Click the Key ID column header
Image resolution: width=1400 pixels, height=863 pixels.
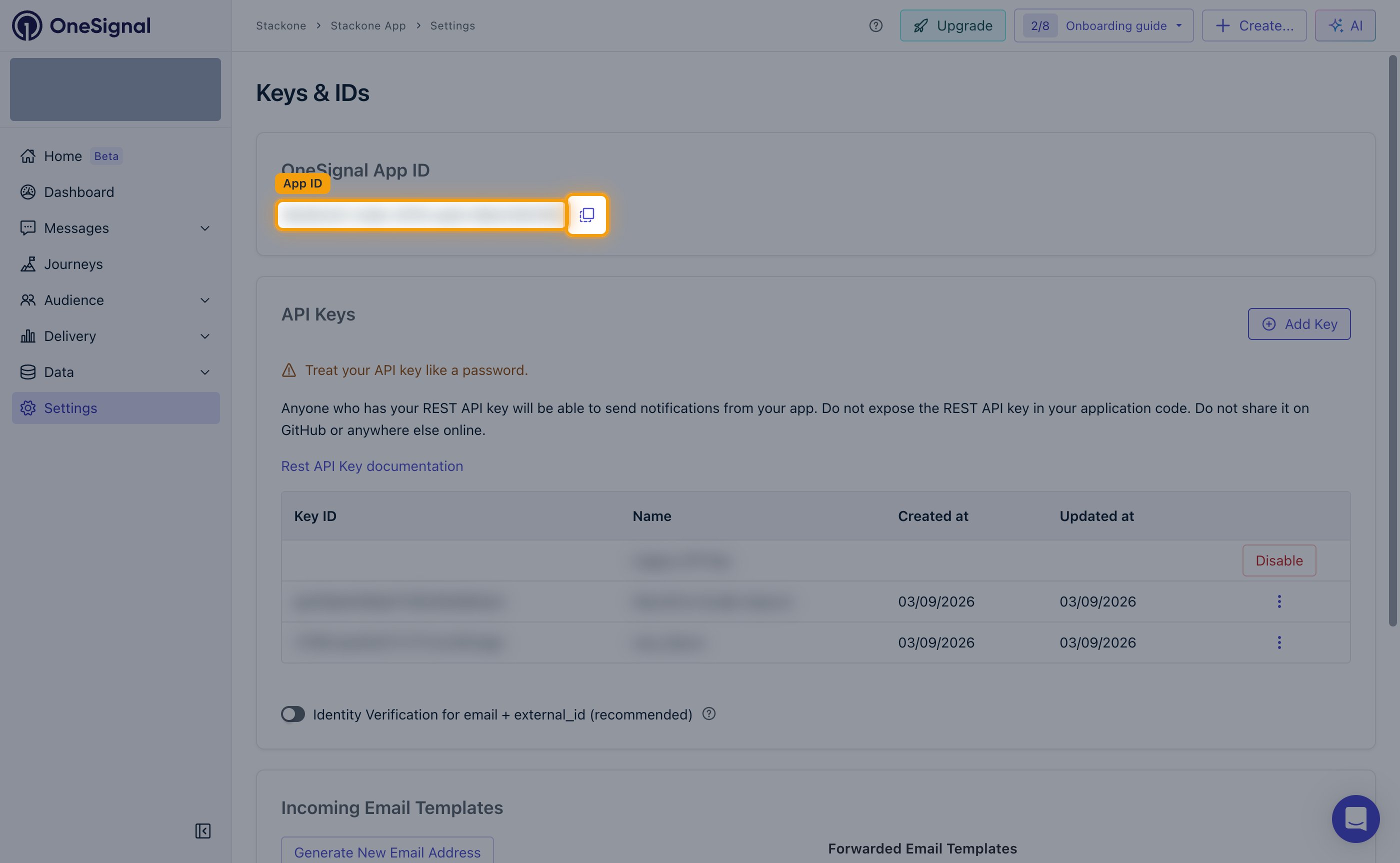pyautogui.click(x=315, y=516)
